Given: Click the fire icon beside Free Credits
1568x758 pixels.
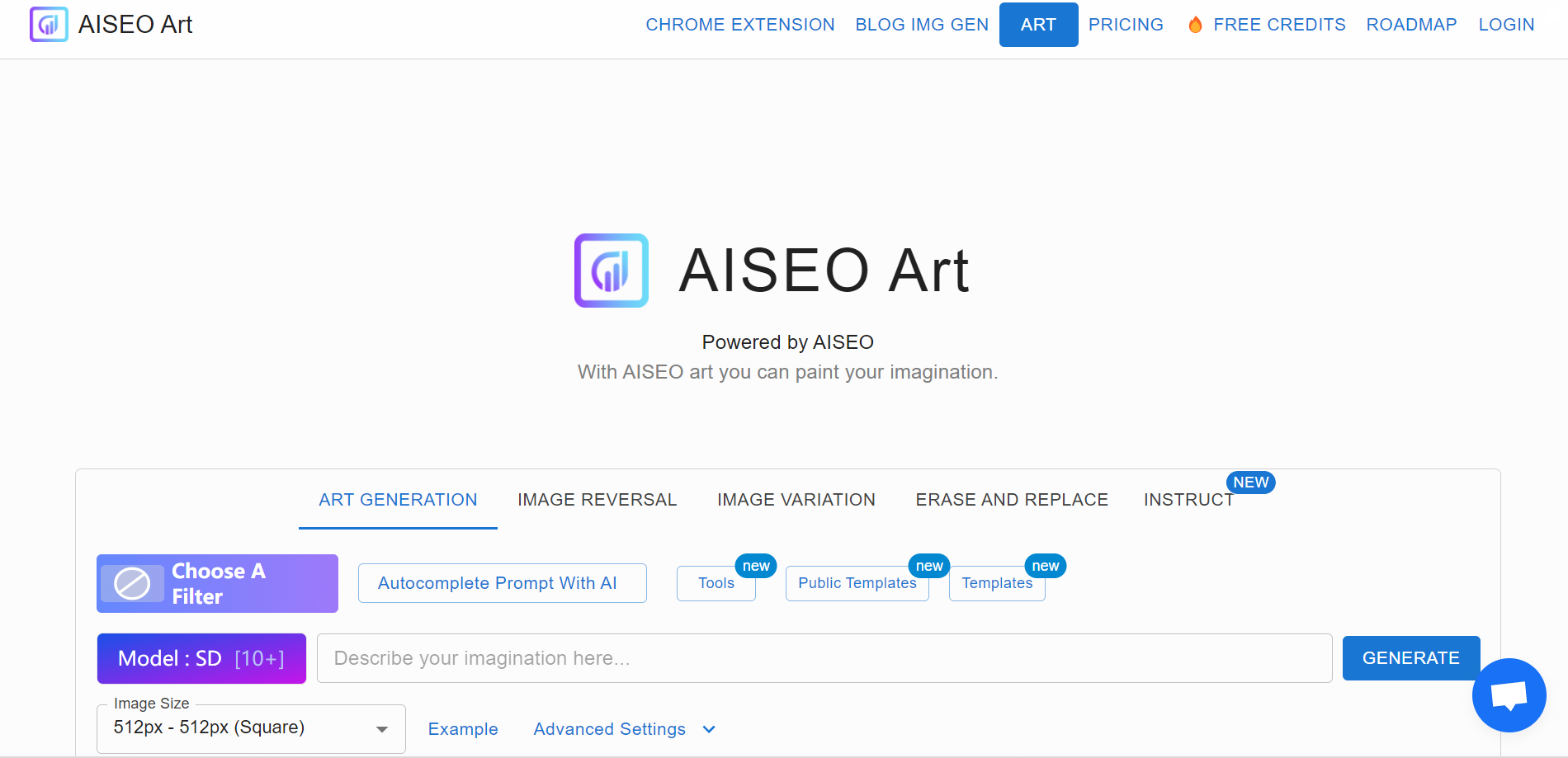Looking at the screenshot, I should pos(1195,25).
